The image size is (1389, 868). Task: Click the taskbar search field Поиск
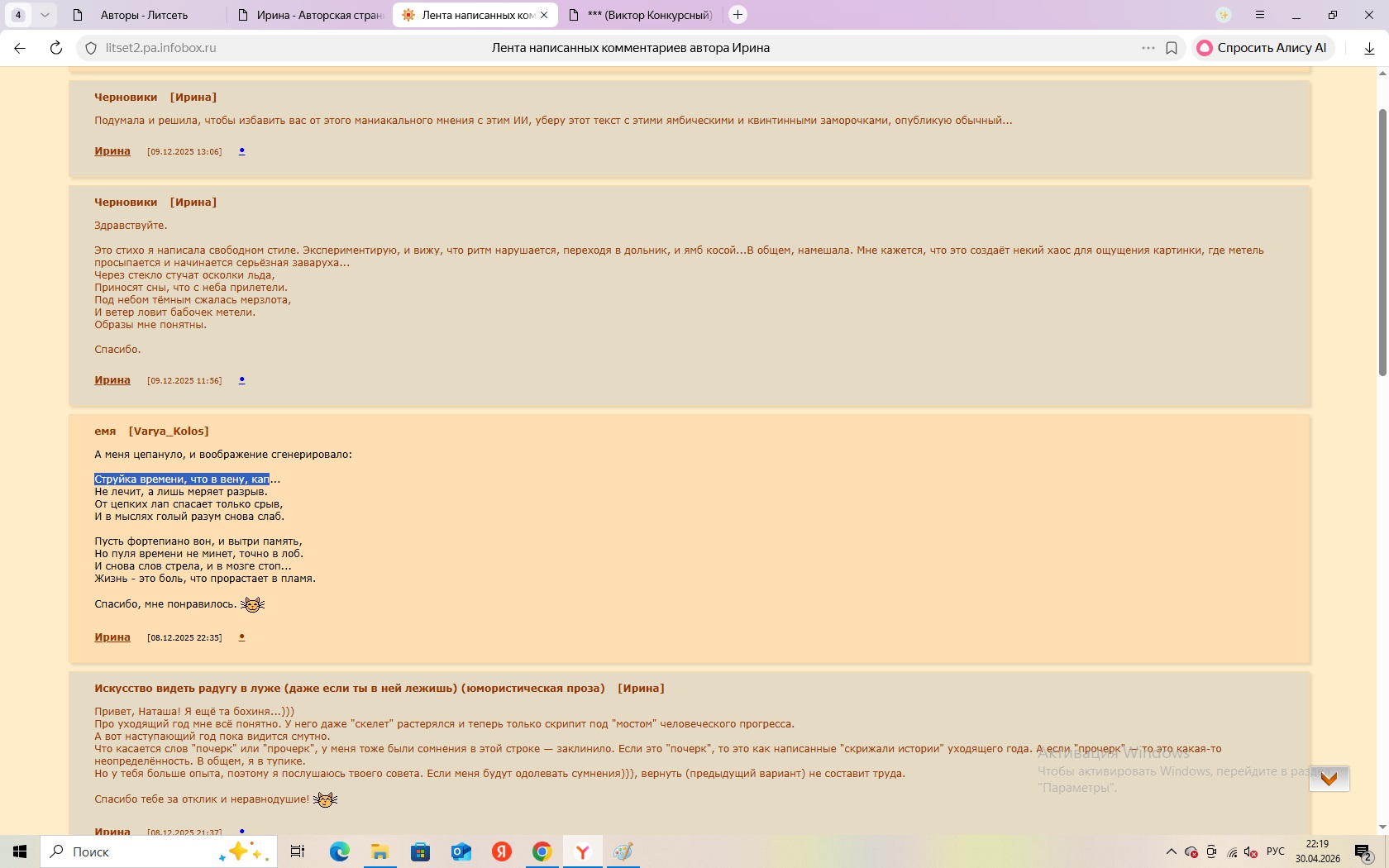pos(159,851)
